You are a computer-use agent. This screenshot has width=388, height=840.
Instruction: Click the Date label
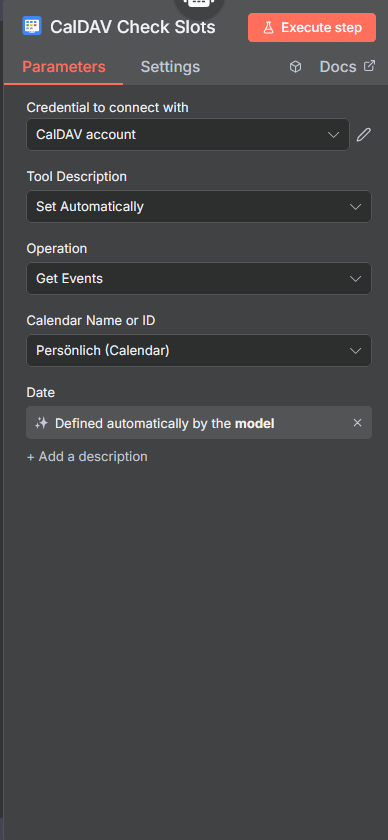coord(41,393)
